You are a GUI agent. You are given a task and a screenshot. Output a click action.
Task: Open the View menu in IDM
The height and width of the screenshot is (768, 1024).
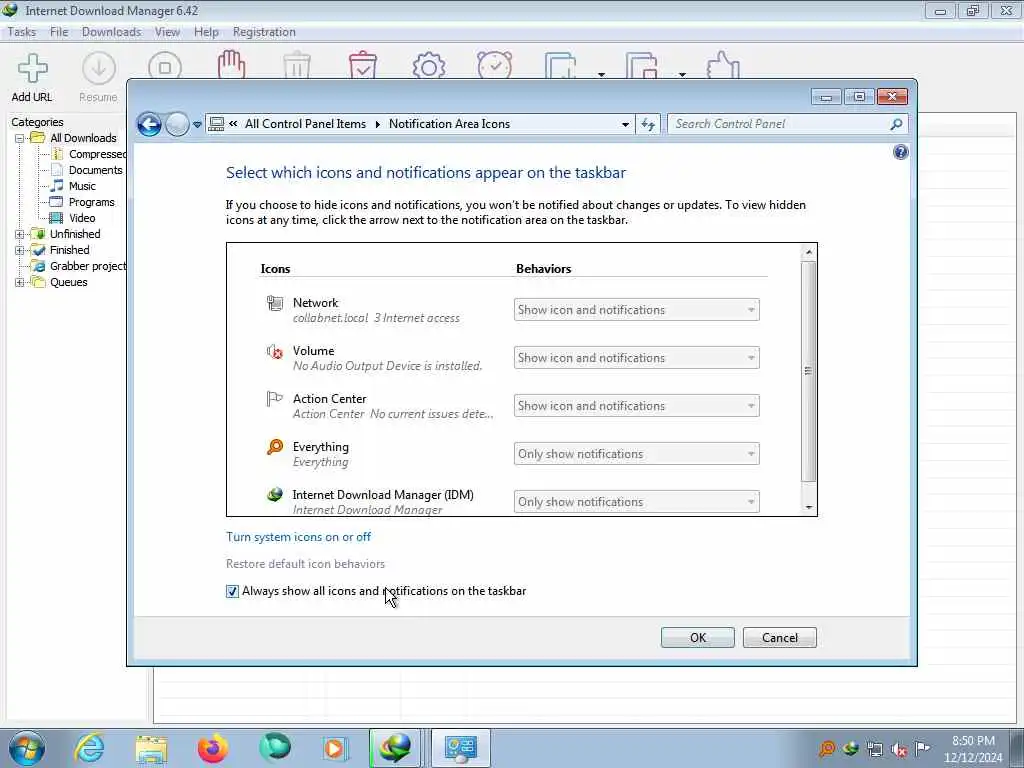point(167,32)
